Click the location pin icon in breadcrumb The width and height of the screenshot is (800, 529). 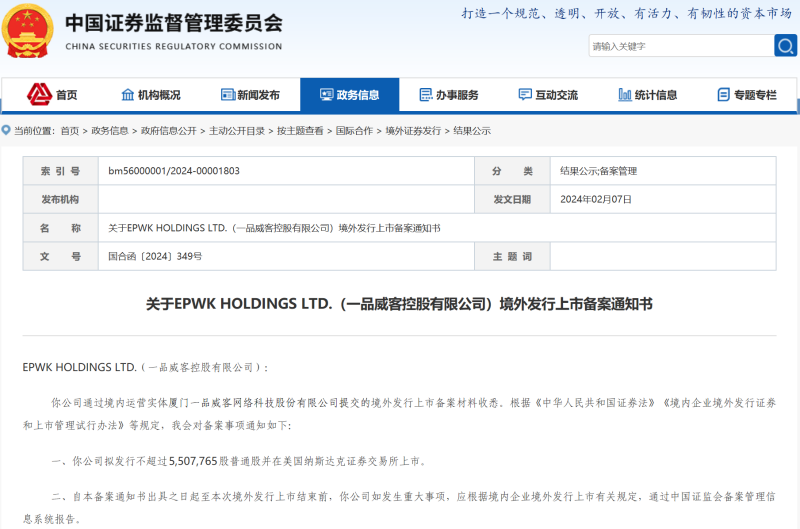(x=6, y=131)
